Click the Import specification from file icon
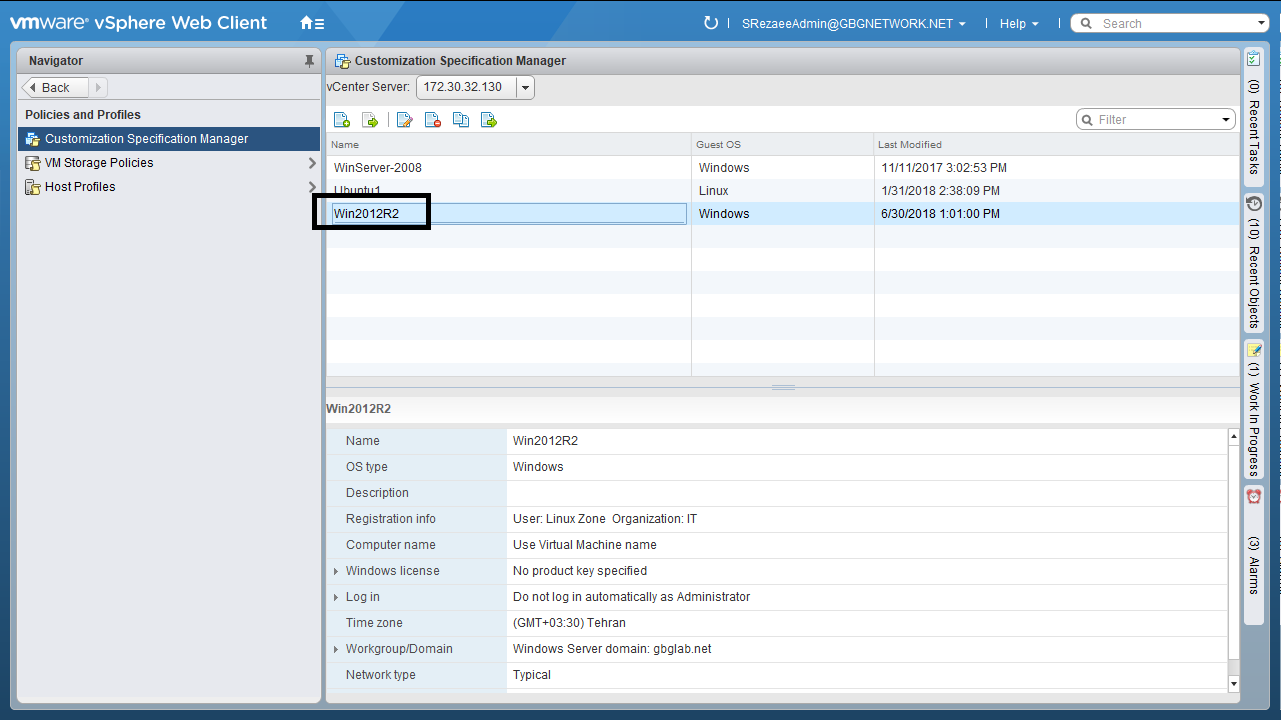Image resolution: width=1281 pixels, height=720 pixels. click(370, 120)
